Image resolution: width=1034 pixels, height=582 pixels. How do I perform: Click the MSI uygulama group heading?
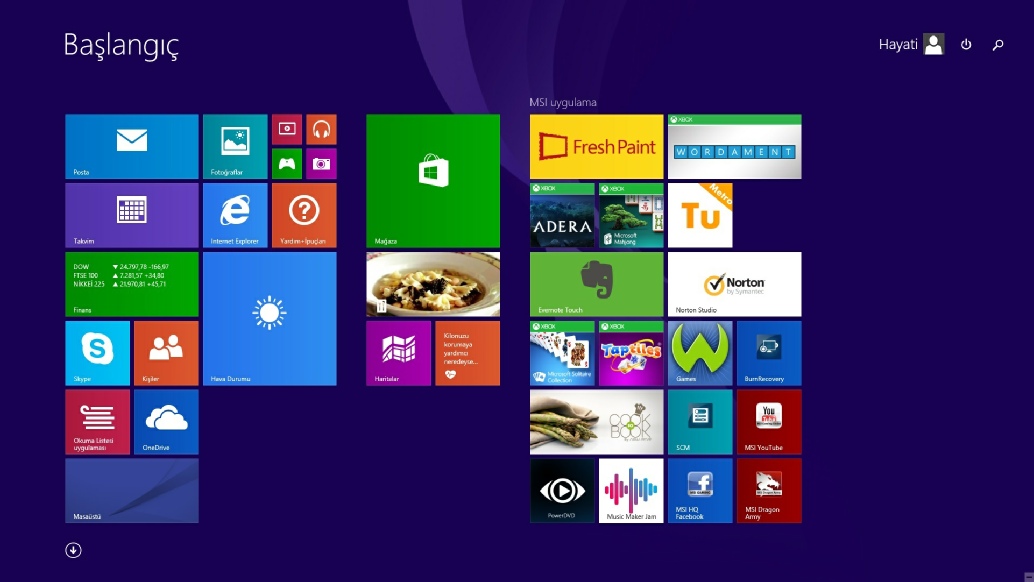[563, 102]
